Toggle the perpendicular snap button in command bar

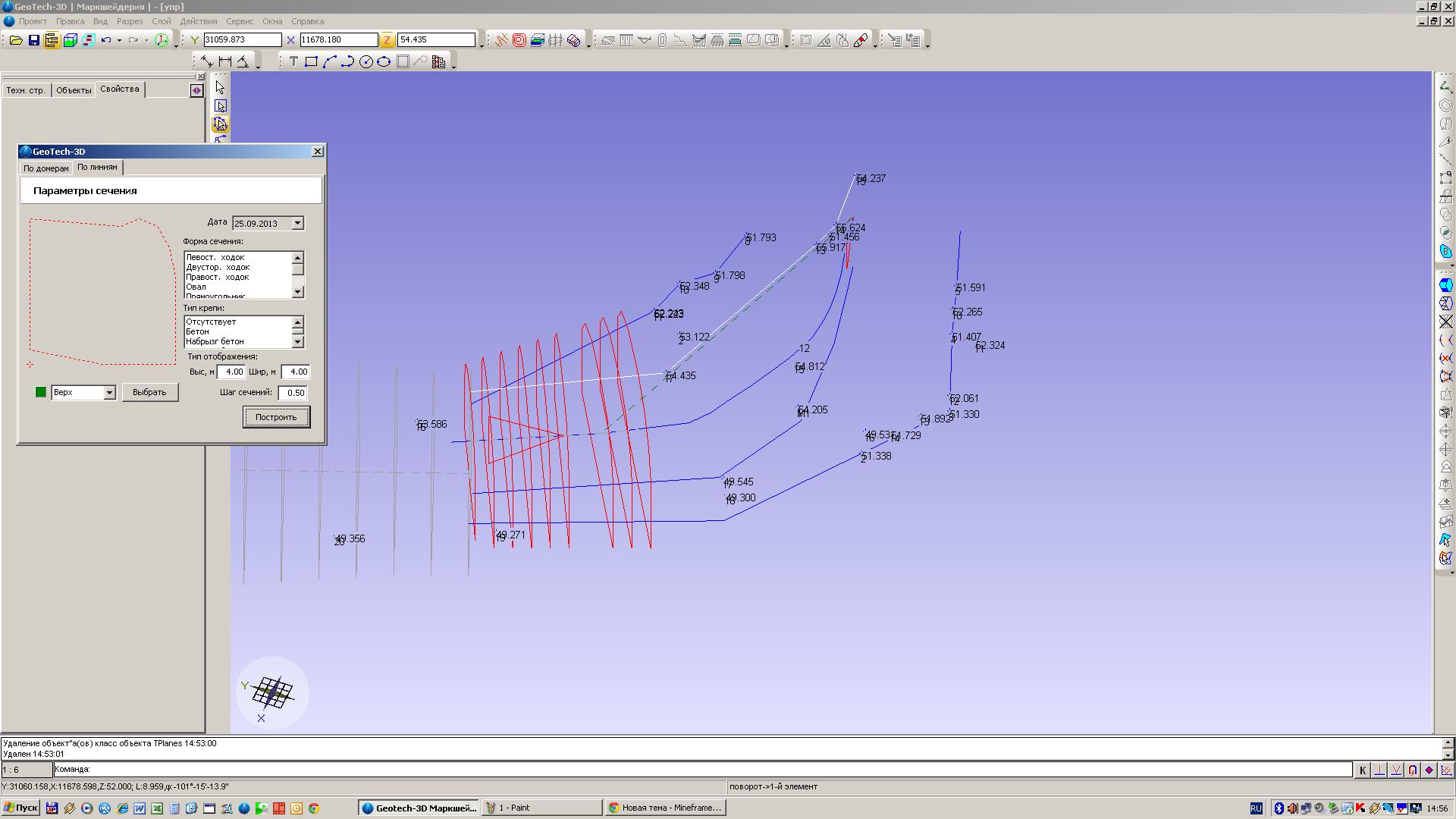1379,770
